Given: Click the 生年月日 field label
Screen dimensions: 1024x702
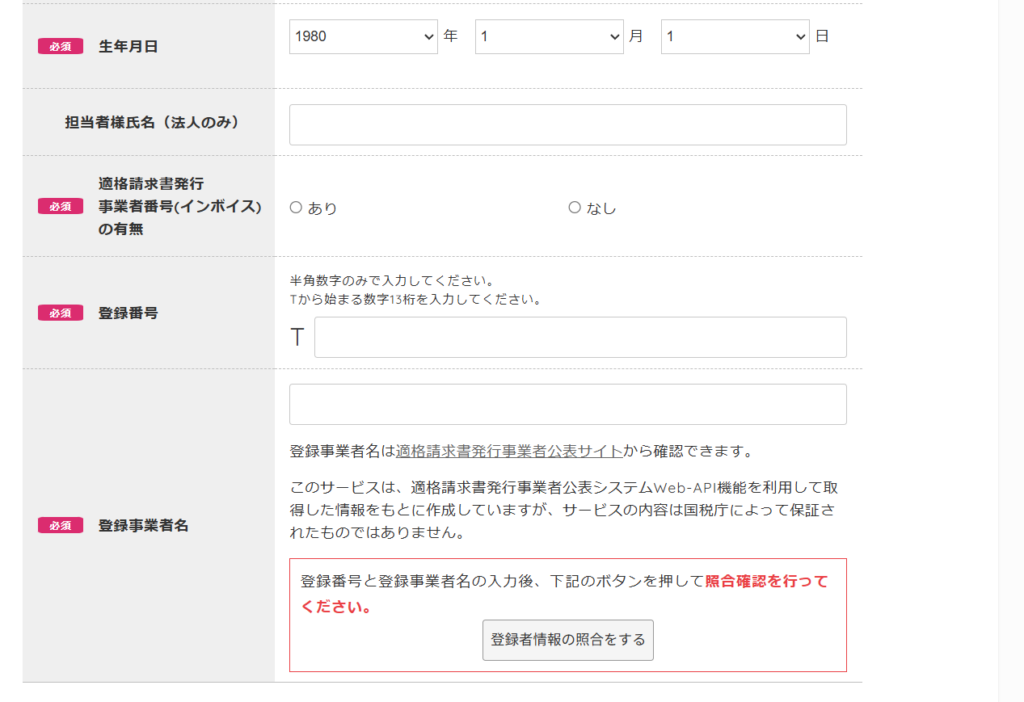Looking at the screenshot, I should (128, 46).
